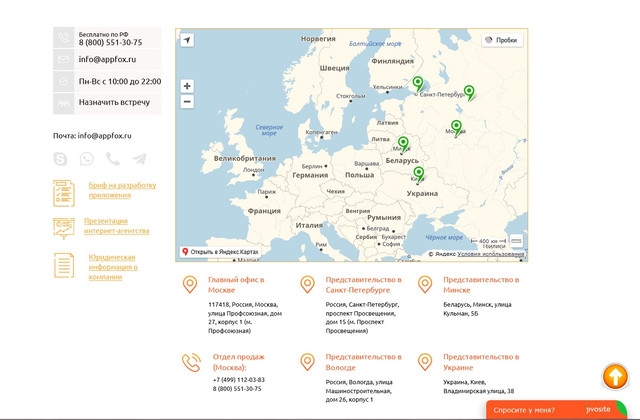Viewport: 640px width, 420px height.
Task: Zoom out the map with minus button
Action: [x=187, y=102]
